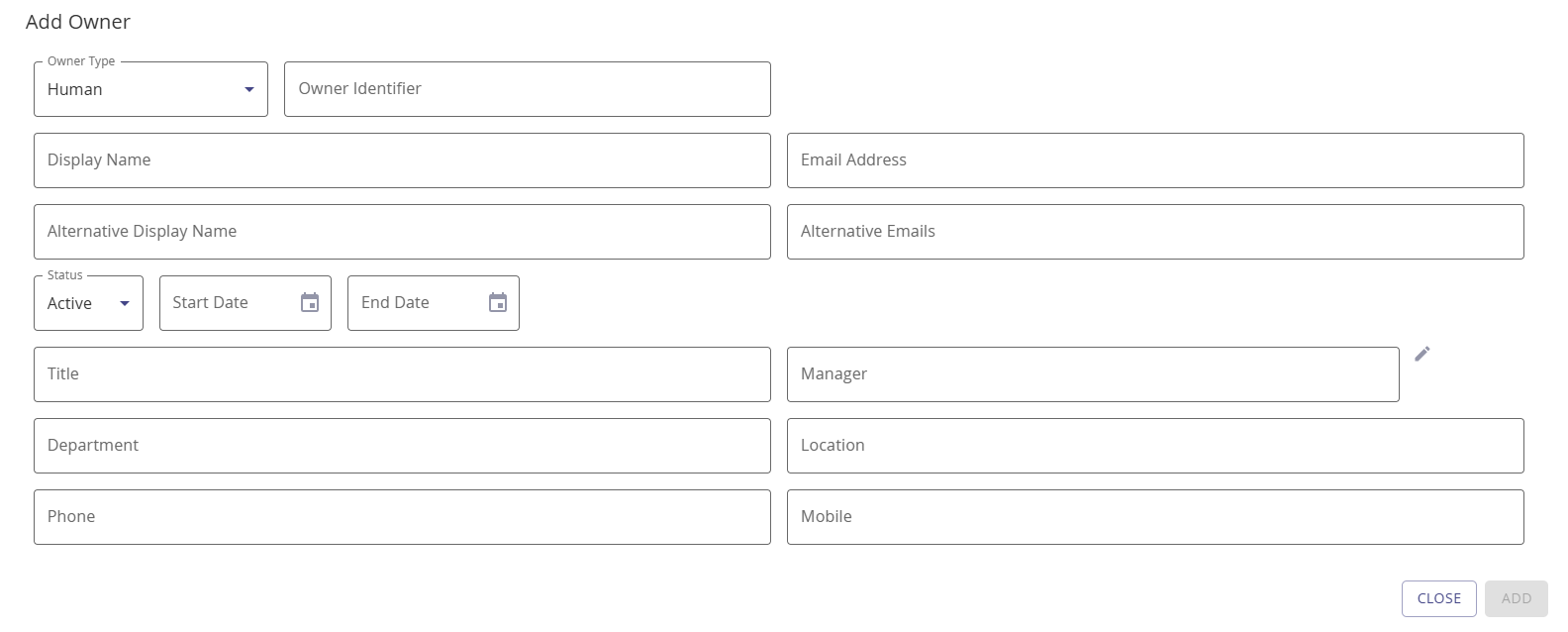The height and width of the screenshot is (632, 1568).
Task: Select the Email Address field
Action: 1154,159
